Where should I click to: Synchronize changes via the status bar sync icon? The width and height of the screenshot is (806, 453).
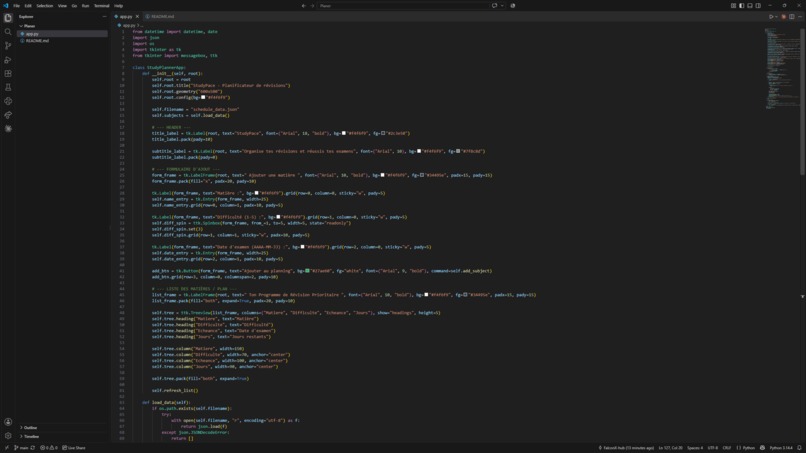(33, 448)
